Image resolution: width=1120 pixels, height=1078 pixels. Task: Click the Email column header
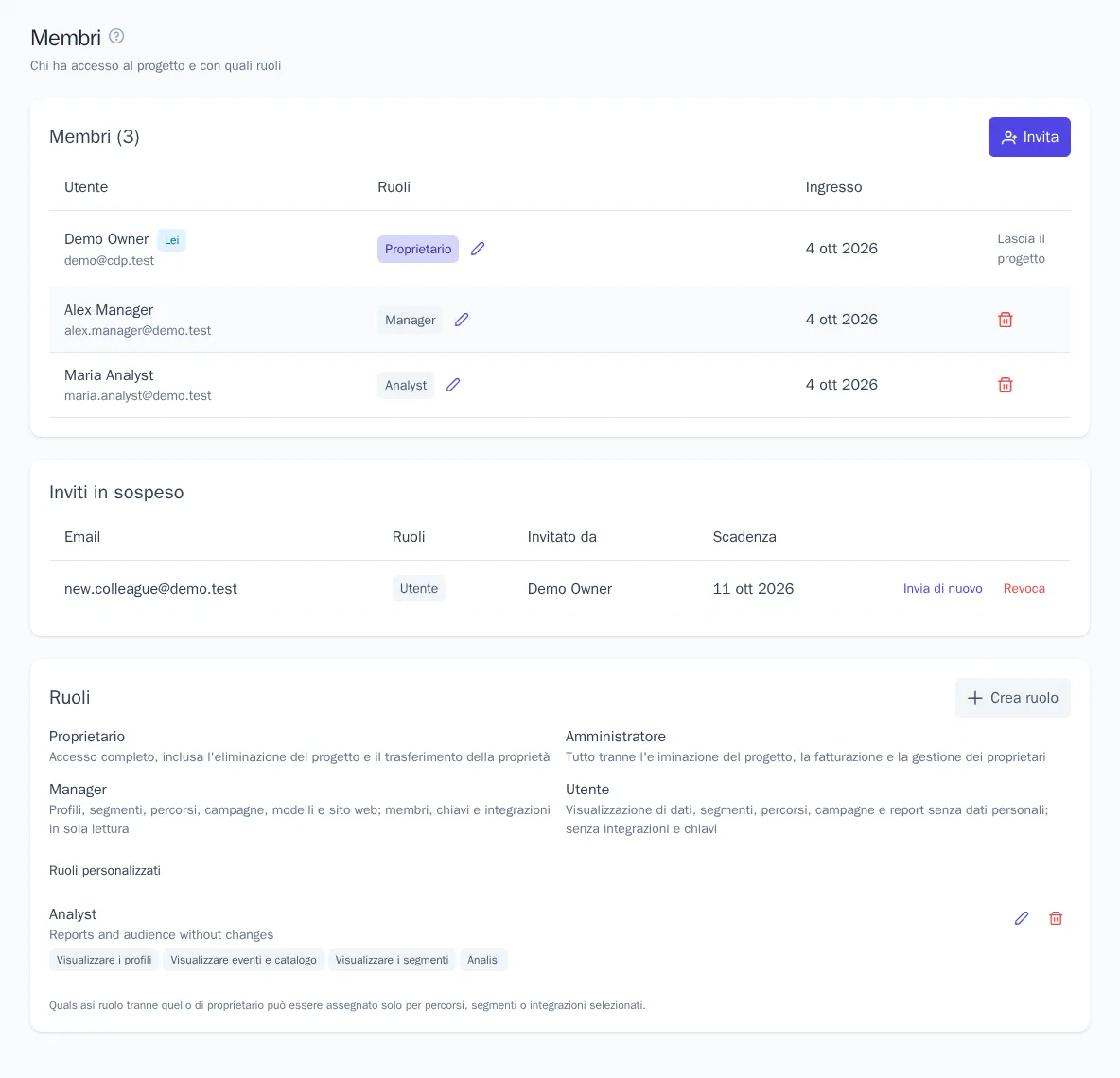pos(82,537)
